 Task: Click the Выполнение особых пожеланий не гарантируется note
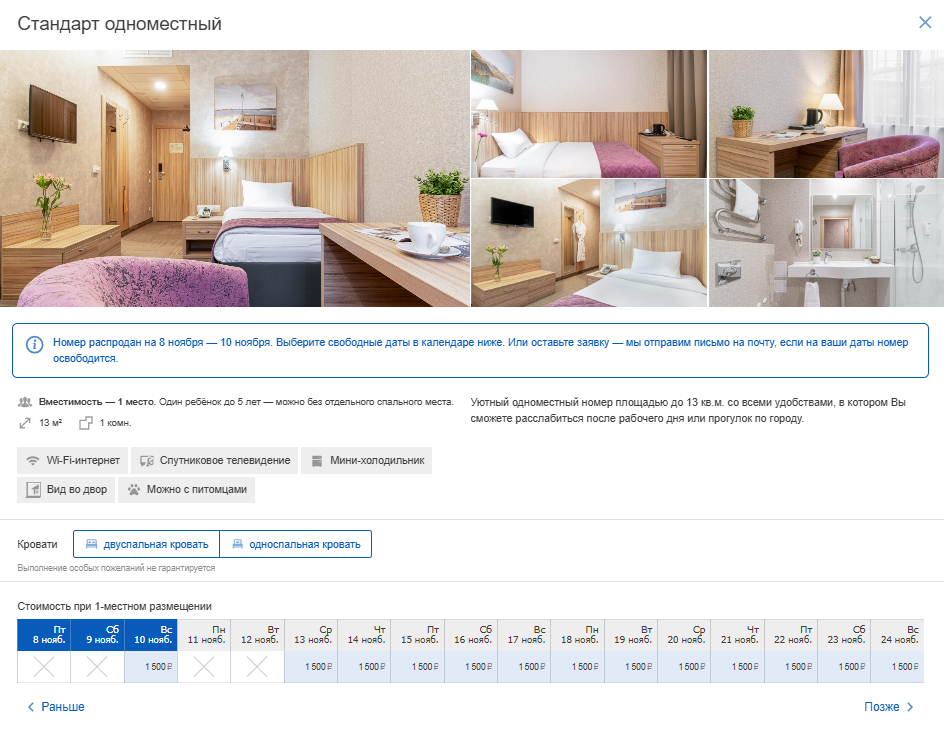tap(116, 568)
